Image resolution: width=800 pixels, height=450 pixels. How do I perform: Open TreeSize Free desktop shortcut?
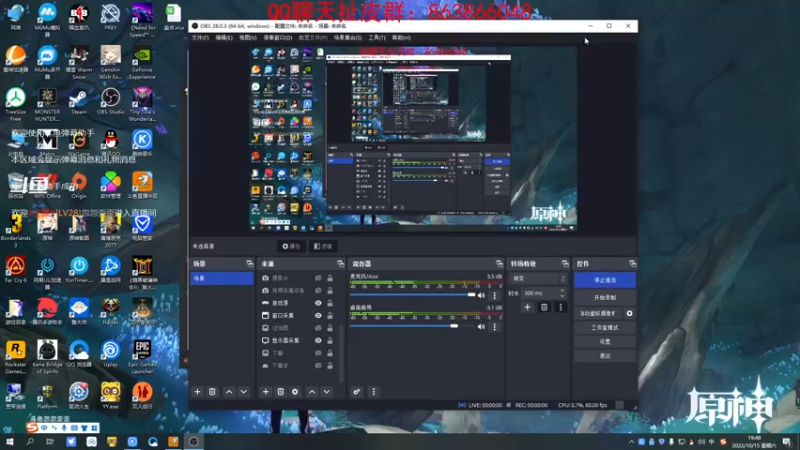click(15, 104)
